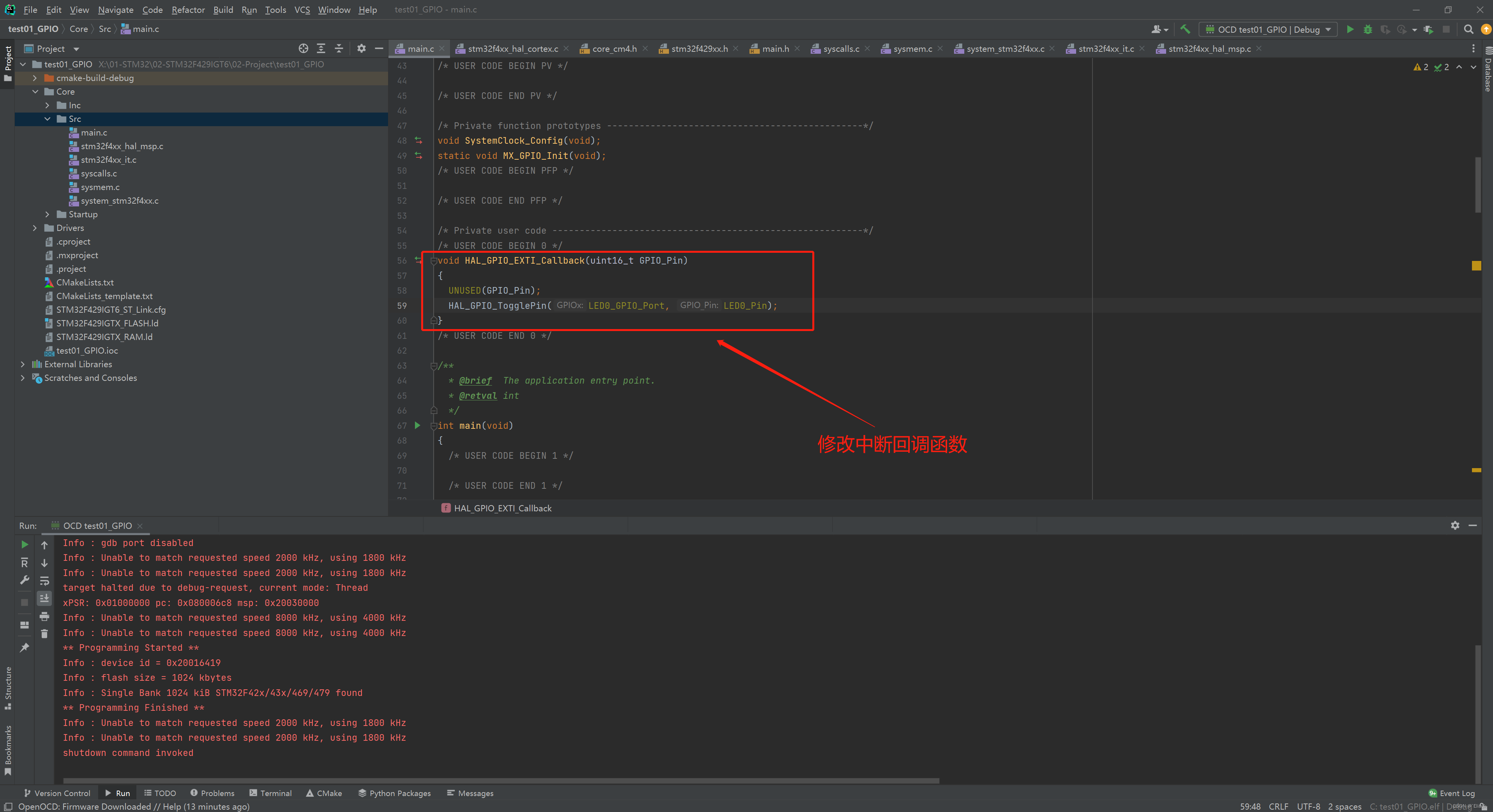Open the code-with-me user icon menu
The width and height of the screenshot is (1493, 812).
coord(1160,29)
